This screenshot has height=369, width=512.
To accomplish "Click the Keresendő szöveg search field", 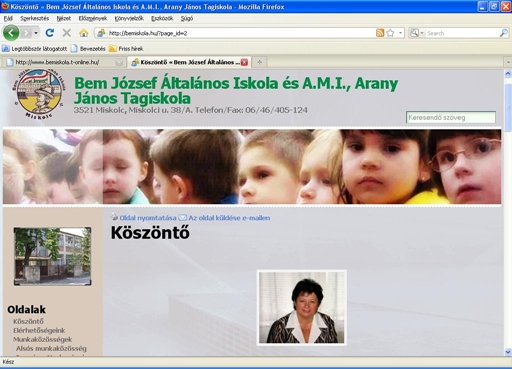I will (451, 117).
